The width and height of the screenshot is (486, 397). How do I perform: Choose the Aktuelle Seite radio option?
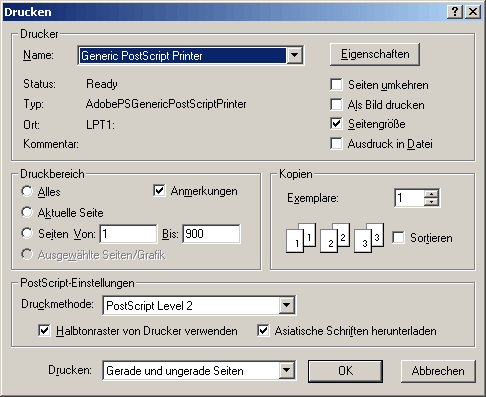tap(27, 212)
